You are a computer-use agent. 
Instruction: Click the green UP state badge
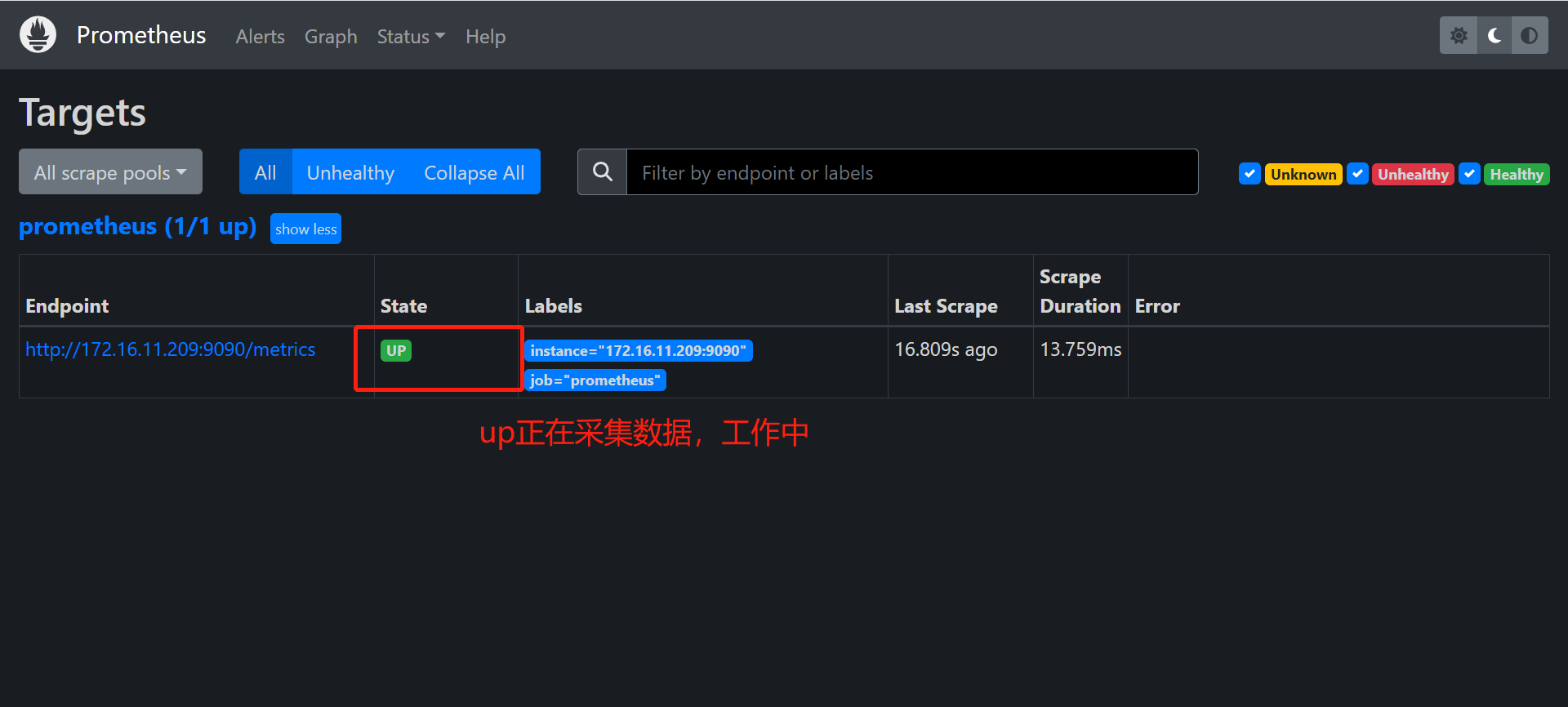[x=396, y=350]
